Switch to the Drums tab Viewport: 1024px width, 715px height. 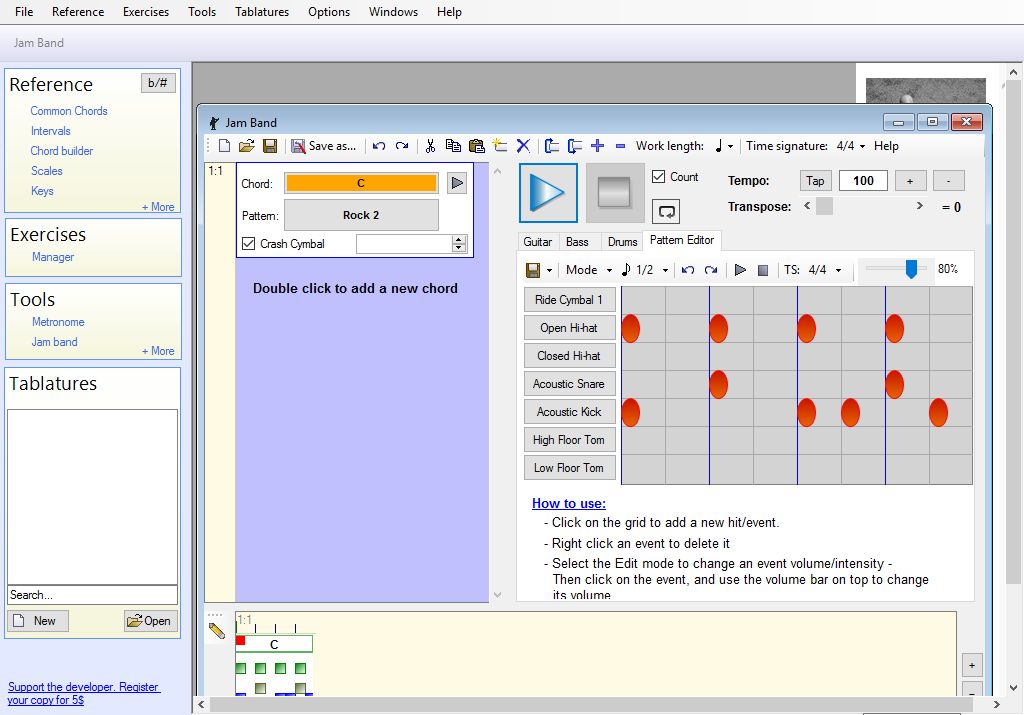(x=622, y=242)
